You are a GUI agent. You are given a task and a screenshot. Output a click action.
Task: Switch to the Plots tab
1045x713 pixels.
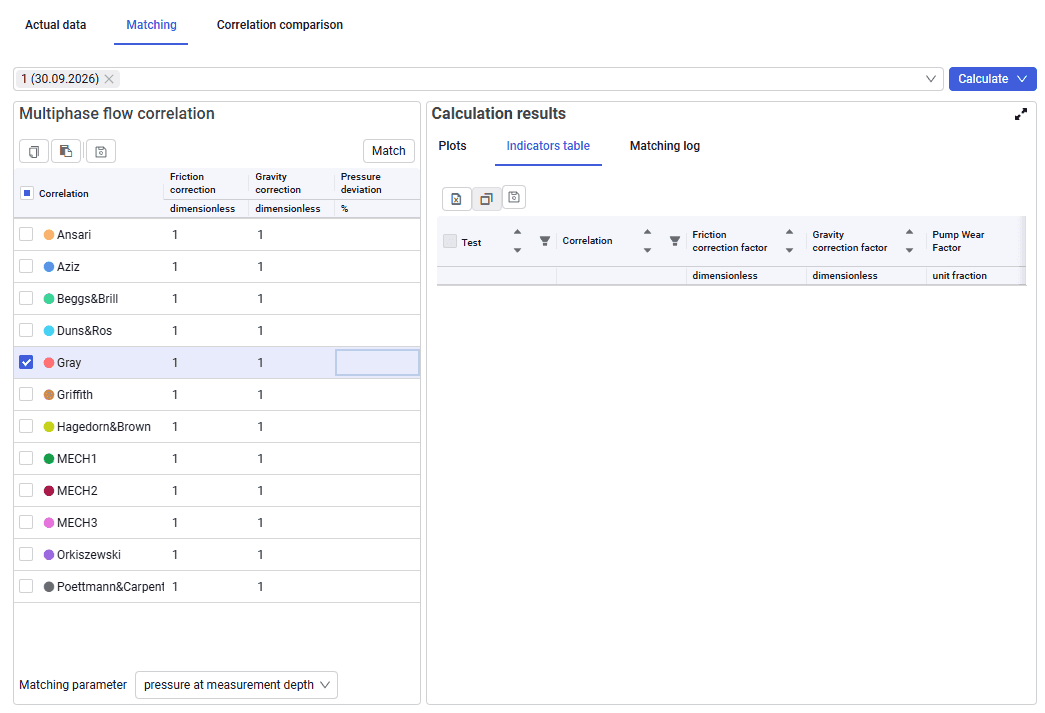point(453,146)
